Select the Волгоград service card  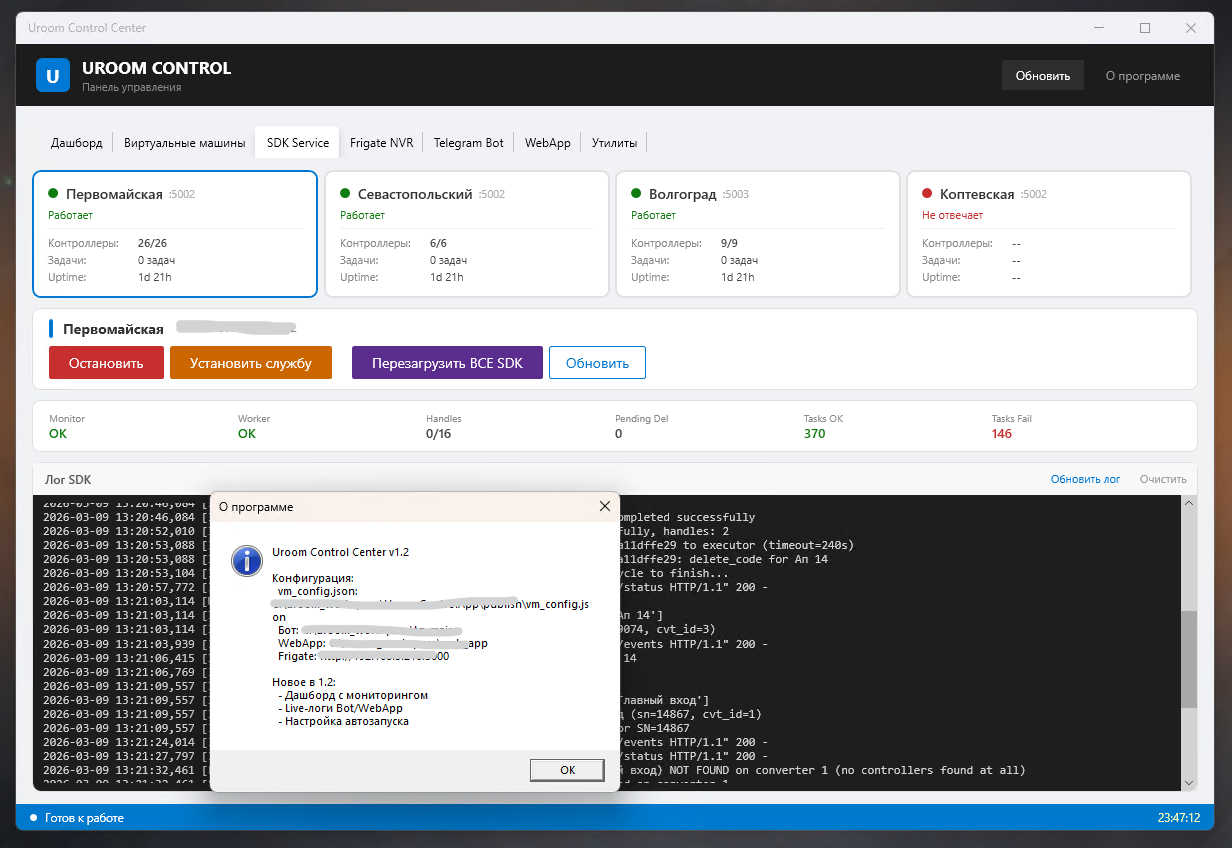[x=758, y=234]
